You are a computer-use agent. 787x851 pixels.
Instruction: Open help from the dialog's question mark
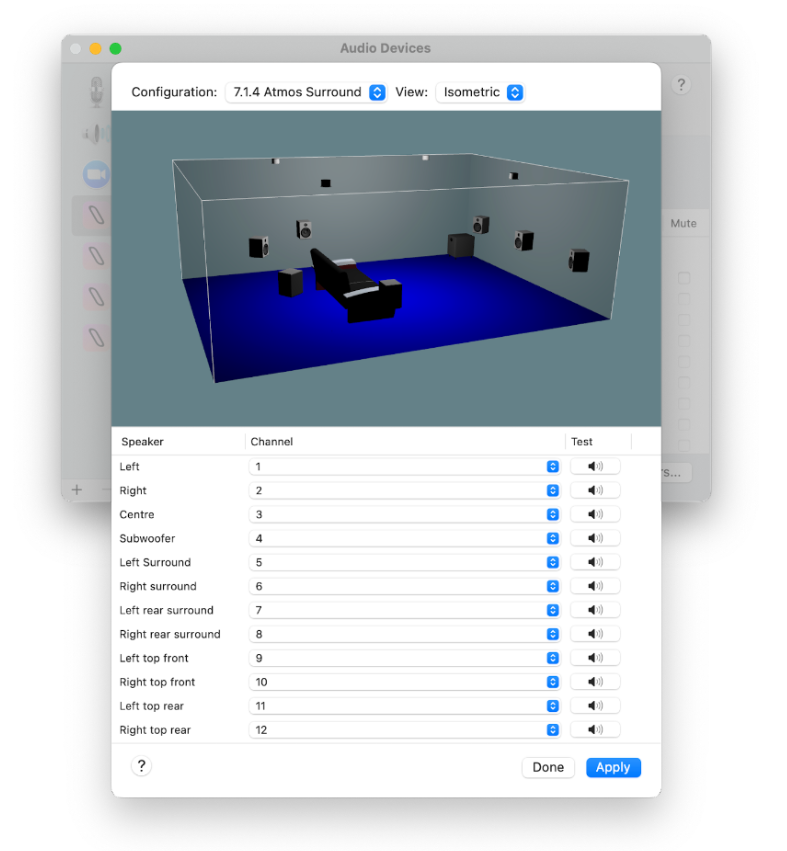click(141, 766)
